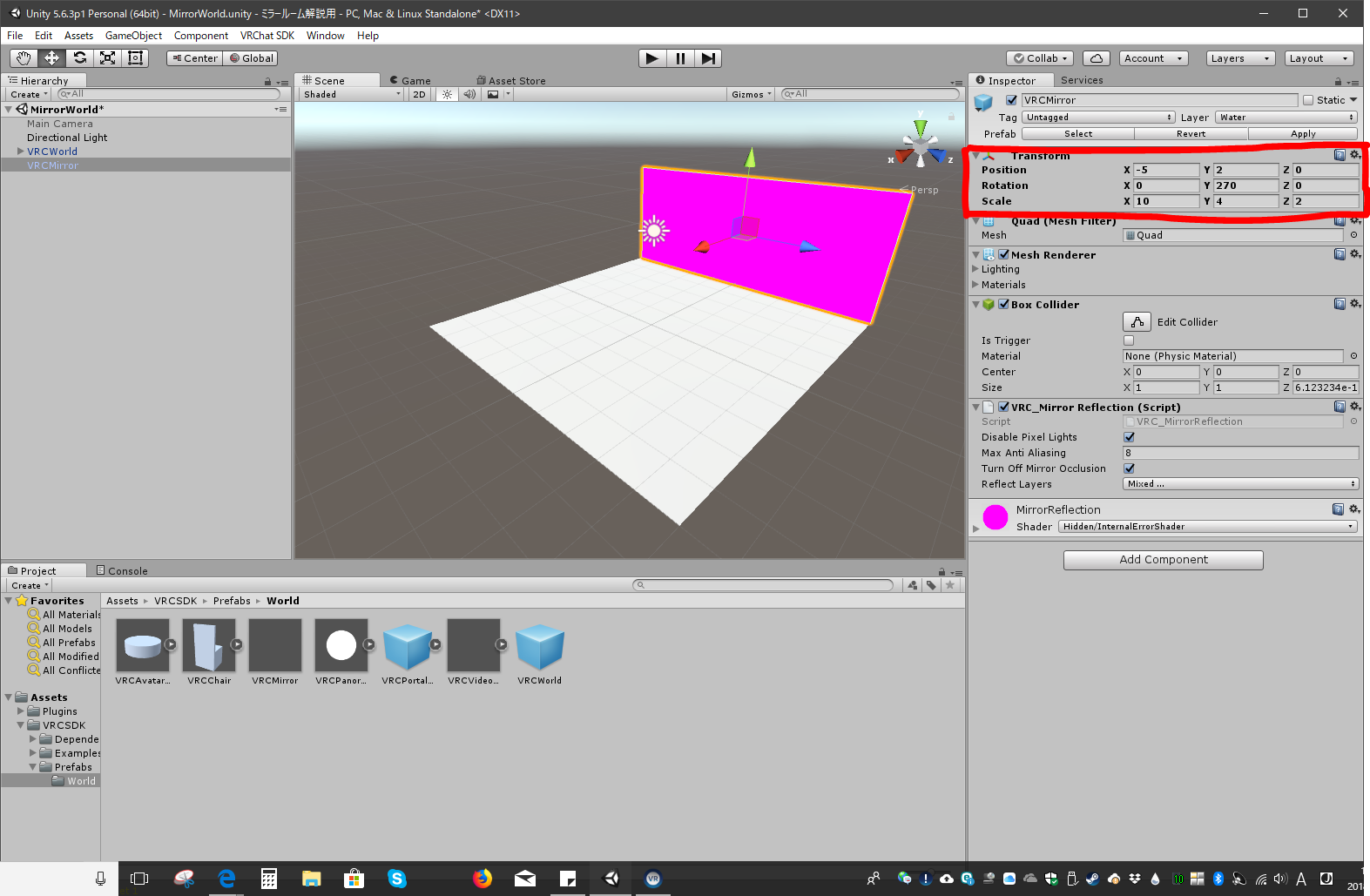This screenshot has height=896, width=1370.
Task: Select the VRCAvatar prefab thumbnail
Action: point(143,645)
